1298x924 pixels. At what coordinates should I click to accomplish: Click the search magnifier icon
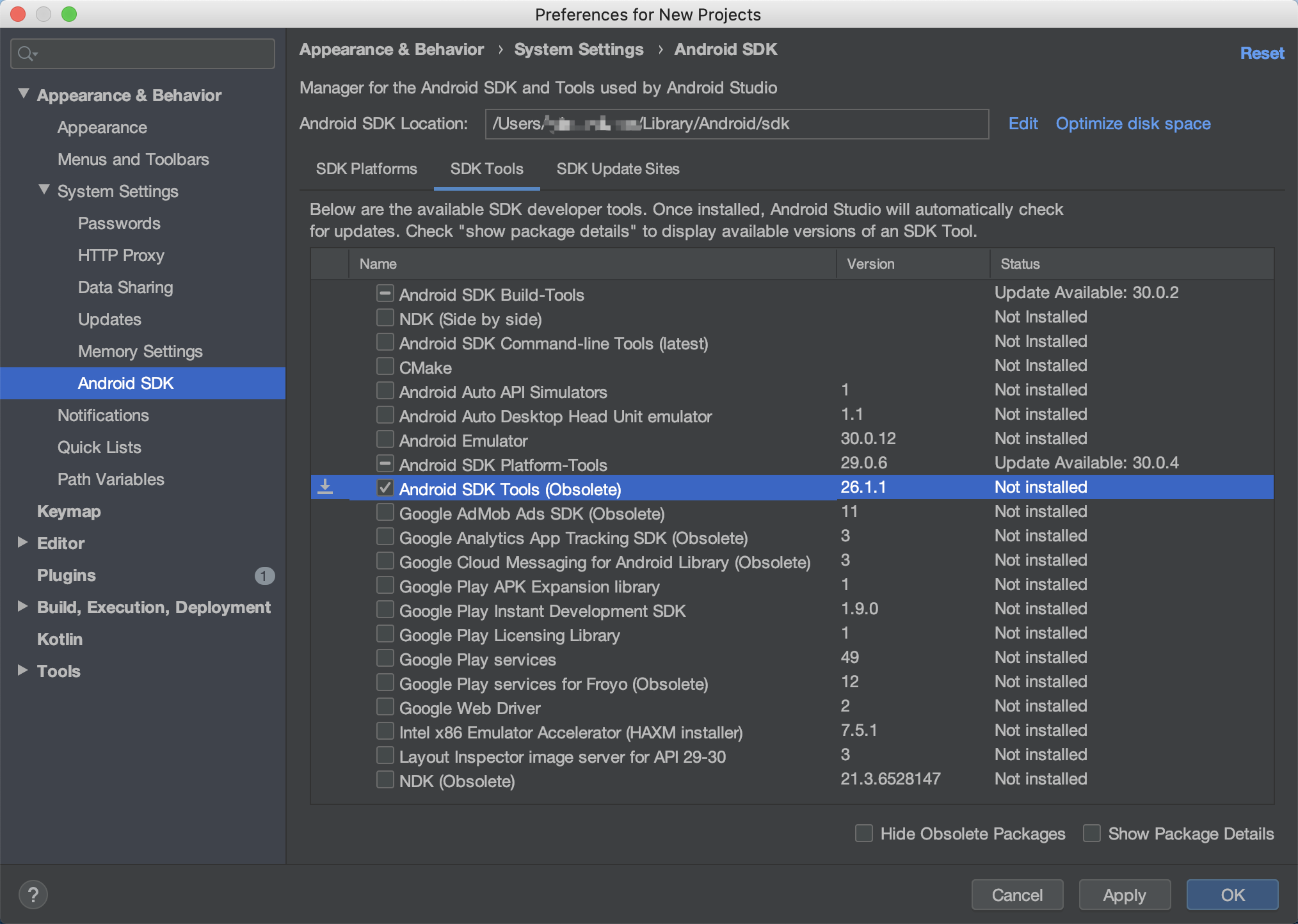point(26,54)
